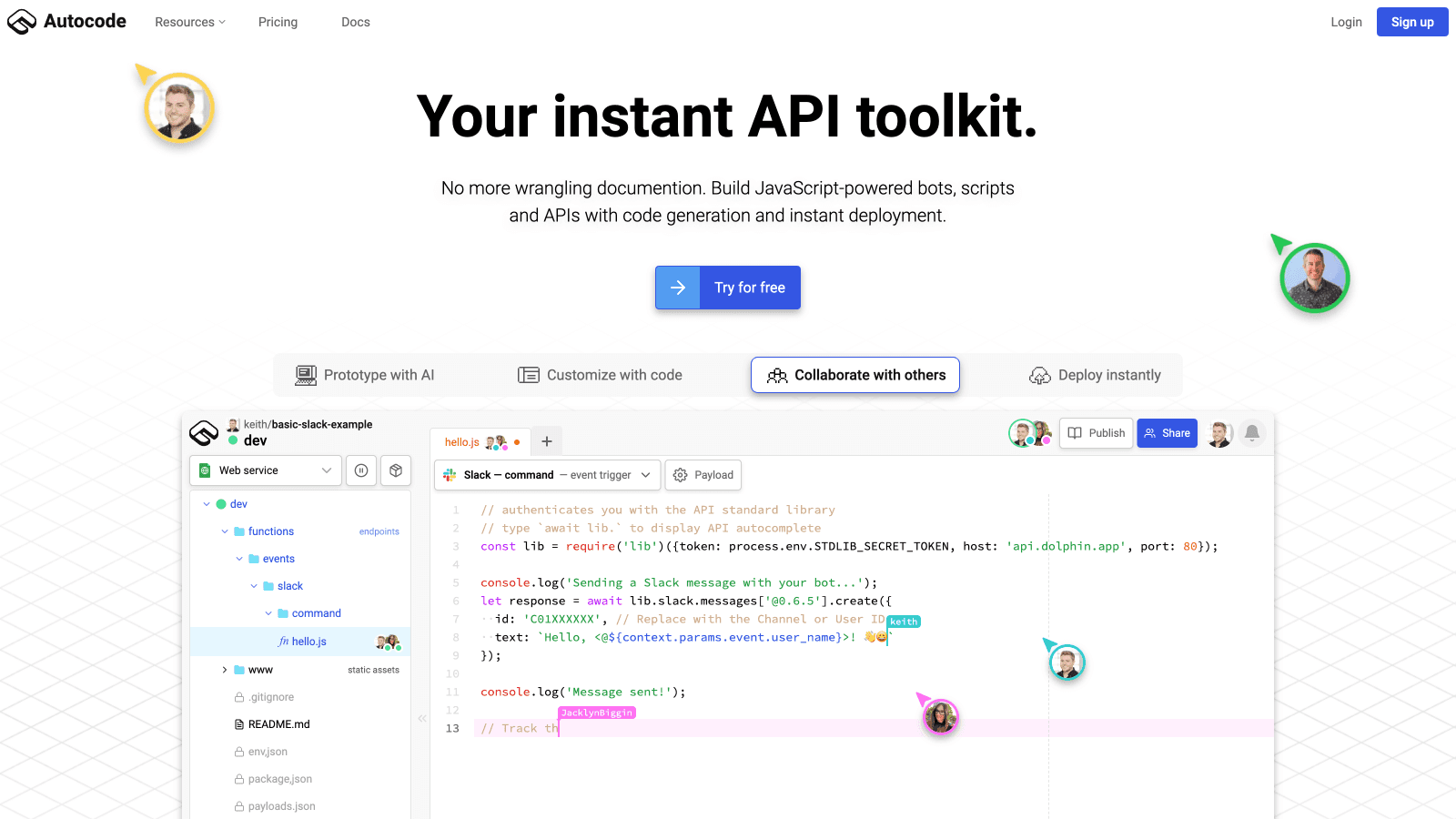Expand the www folder
Viewport: 1456px width, 819px height.
pyautogui.click(x=225, y=670)
